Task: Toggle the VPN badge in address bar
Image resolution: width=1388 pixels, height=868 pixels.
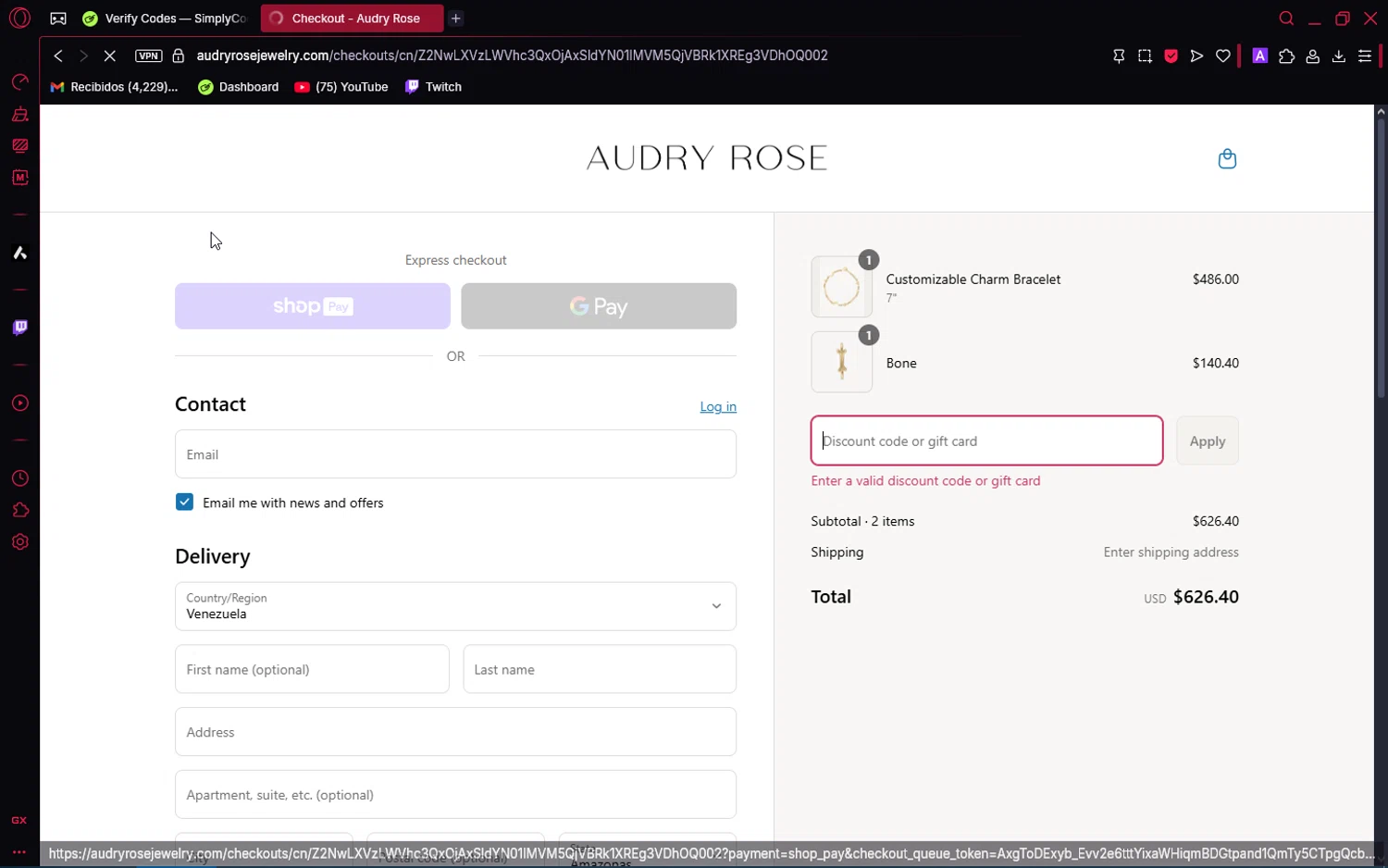Action: pos(148,56)
